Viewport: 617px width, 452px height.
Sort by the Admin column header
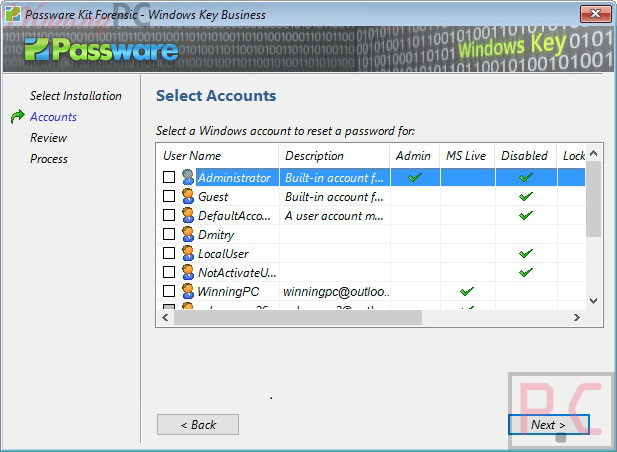click(415, 156)
